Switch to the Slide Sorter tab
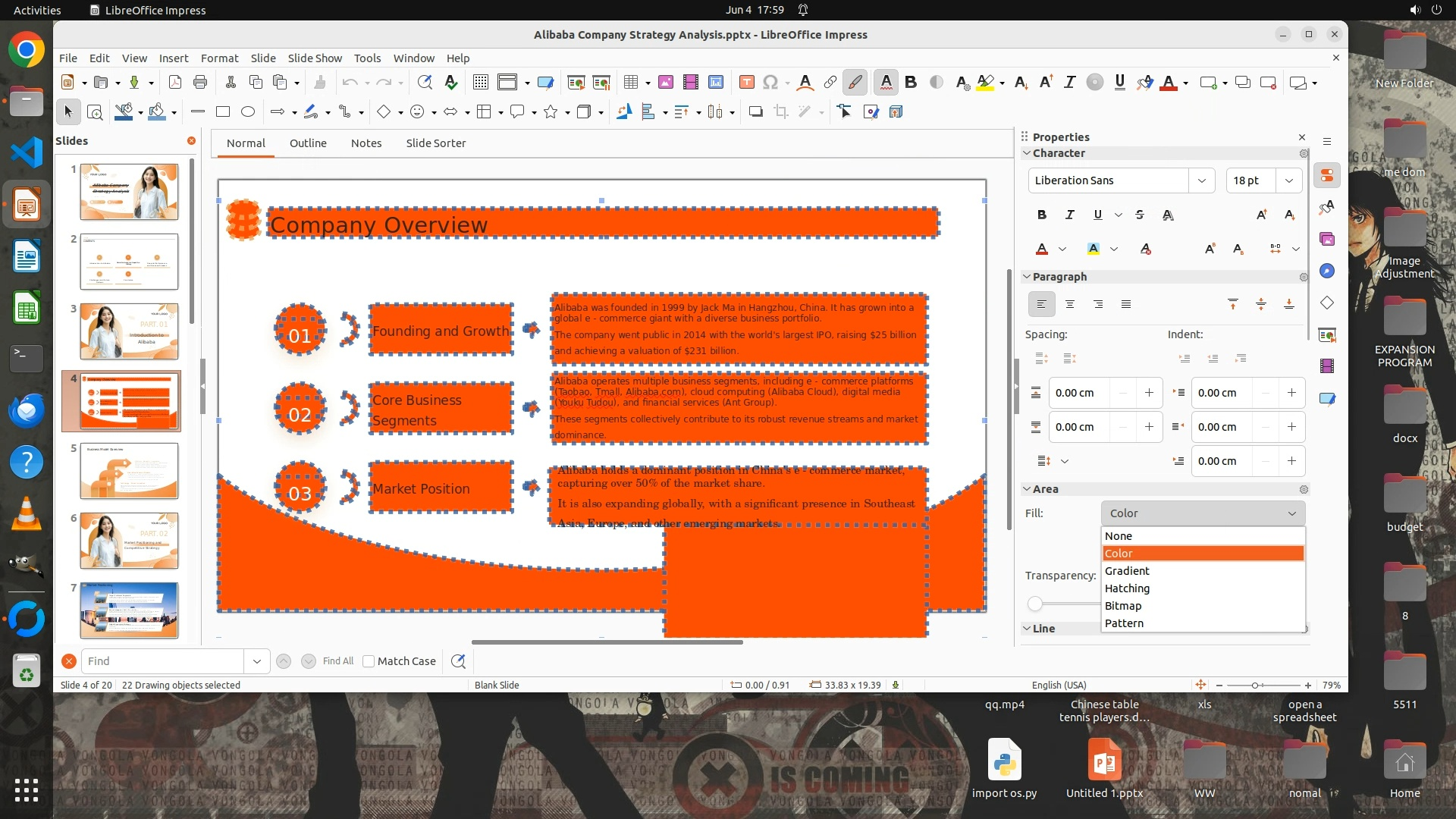 click(x=435, y=143)
